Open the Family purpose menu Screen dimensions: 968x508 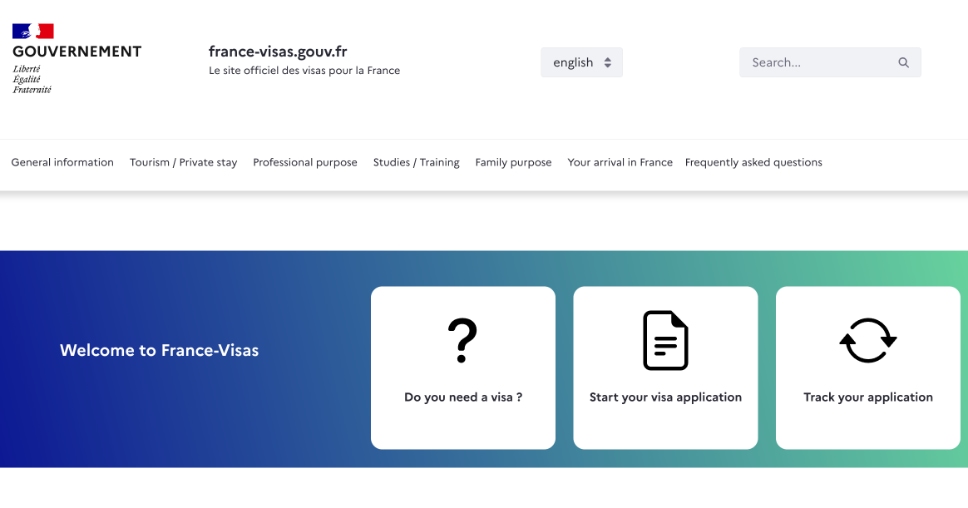[513, 162]
